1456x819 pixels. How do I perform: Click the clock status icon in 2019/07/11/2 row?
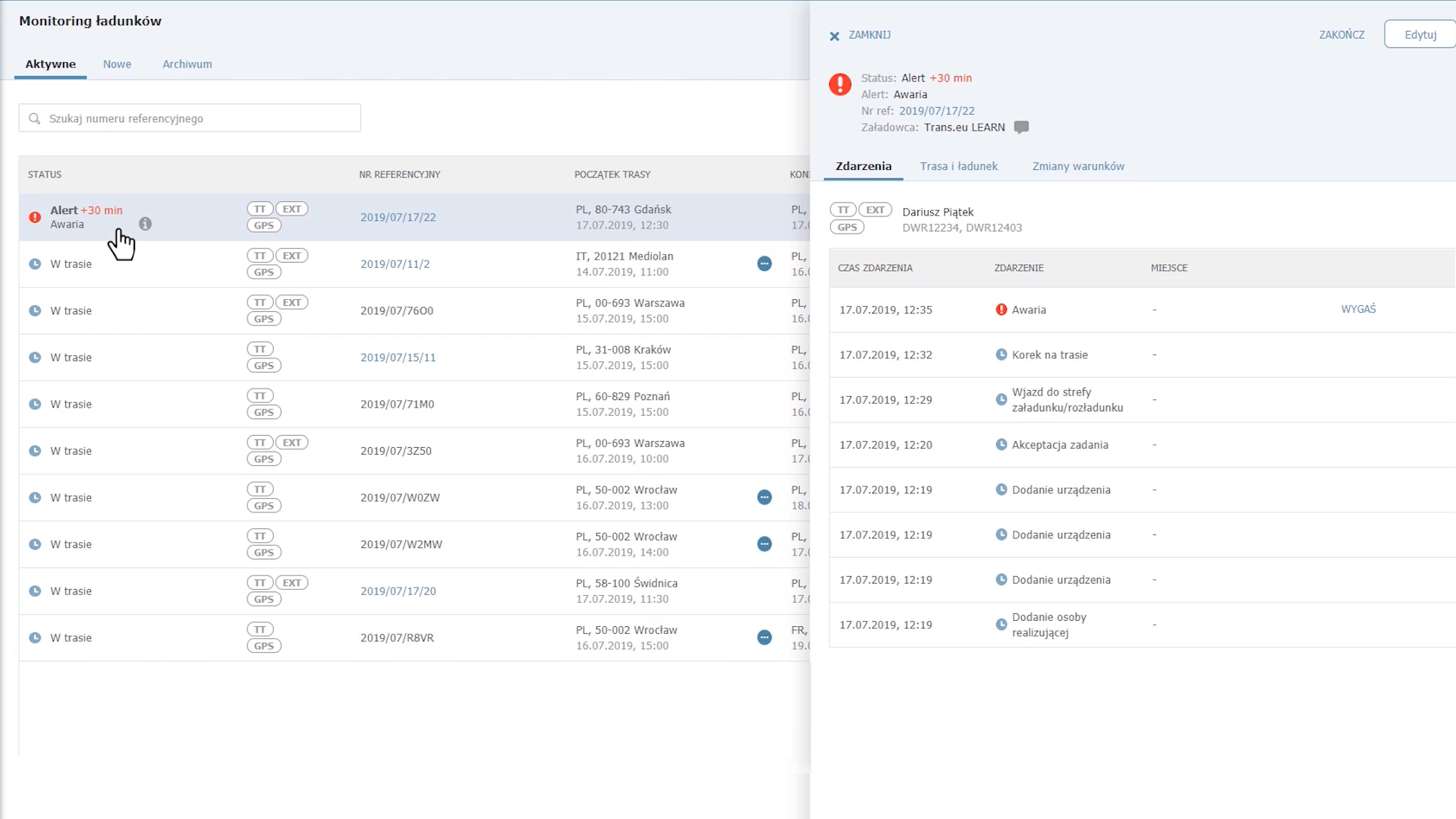click(35, 264)
